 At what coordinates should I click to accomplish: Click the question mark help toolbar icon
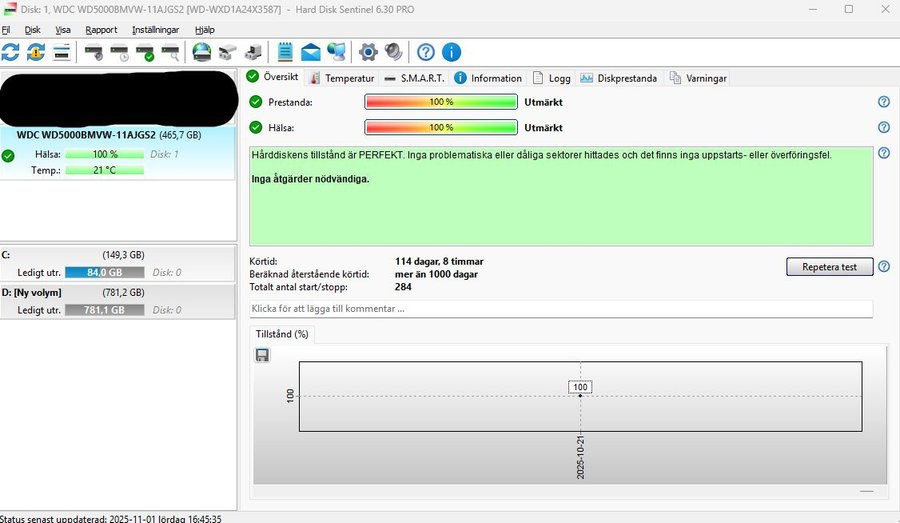click(x=426, y=52)
